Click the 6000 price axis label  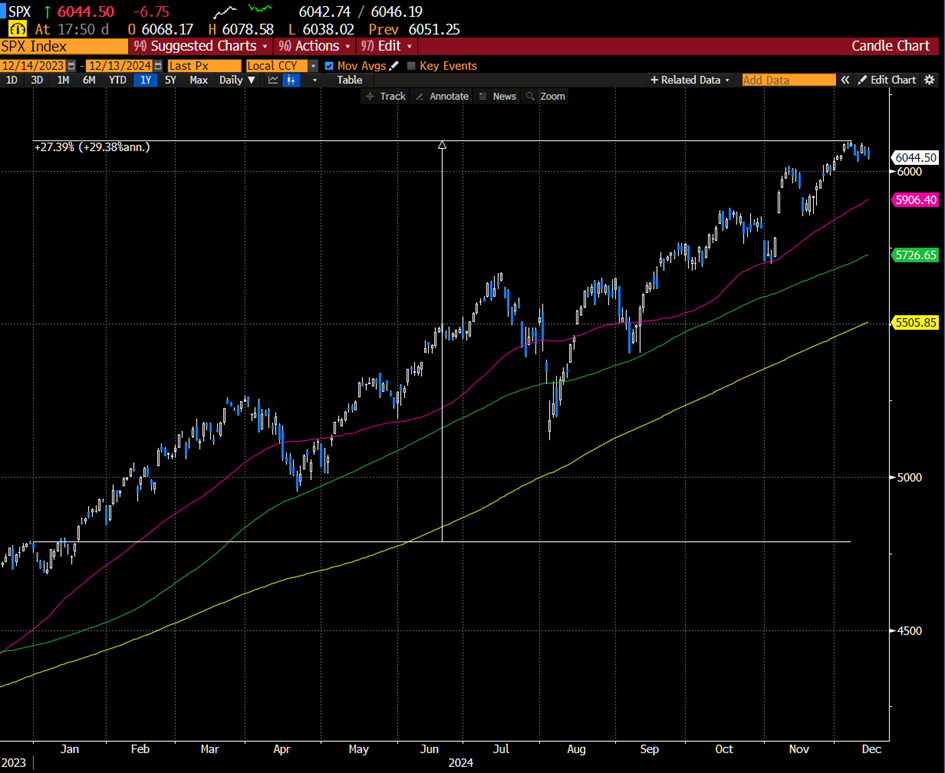[909, 172]
